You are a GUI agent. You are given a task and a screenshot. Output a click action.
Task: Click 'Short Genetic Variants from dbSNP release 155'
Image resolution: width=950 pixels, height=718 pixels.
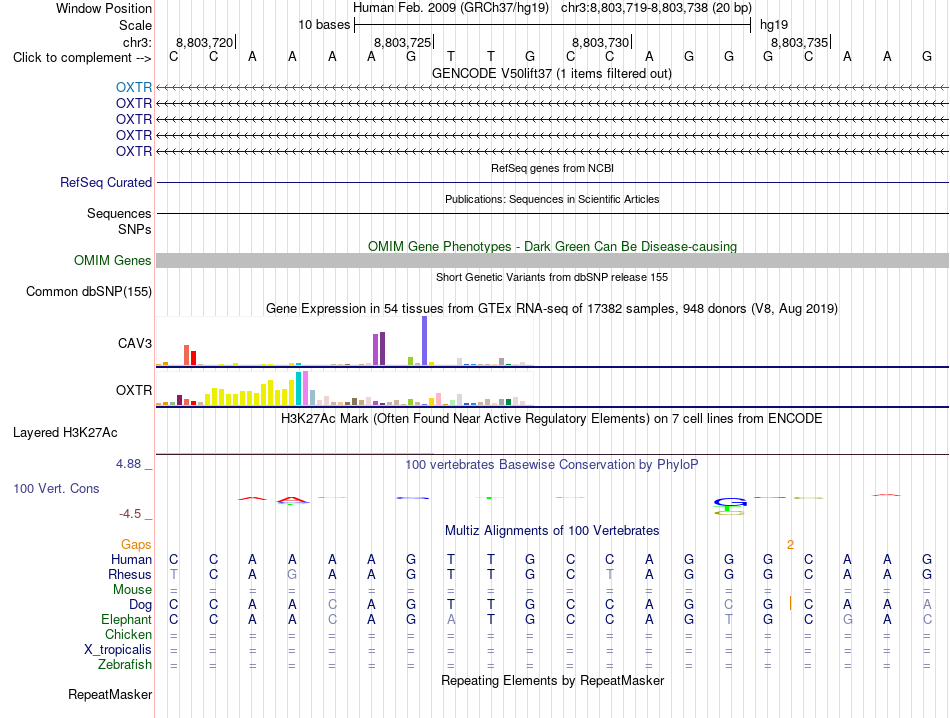tap(552, 277)
